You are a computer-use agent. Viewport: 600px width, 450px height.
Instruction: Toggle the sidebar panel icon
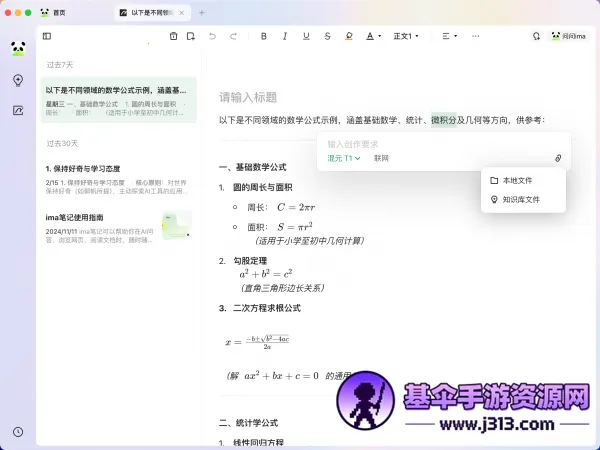[x=47, y=36]
